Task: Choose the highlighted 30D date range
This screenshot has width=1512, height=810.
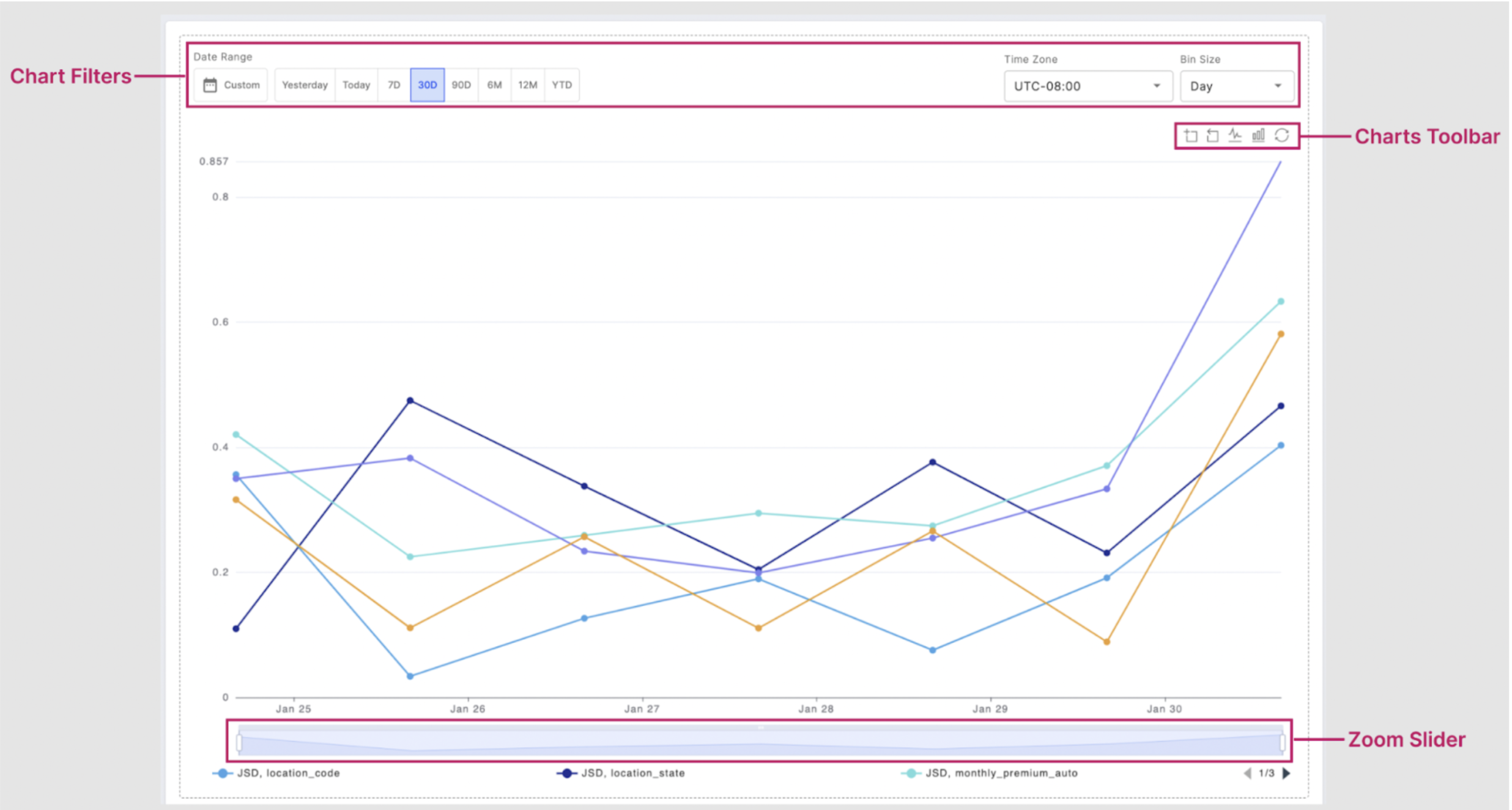Action: tap(427, 85)
